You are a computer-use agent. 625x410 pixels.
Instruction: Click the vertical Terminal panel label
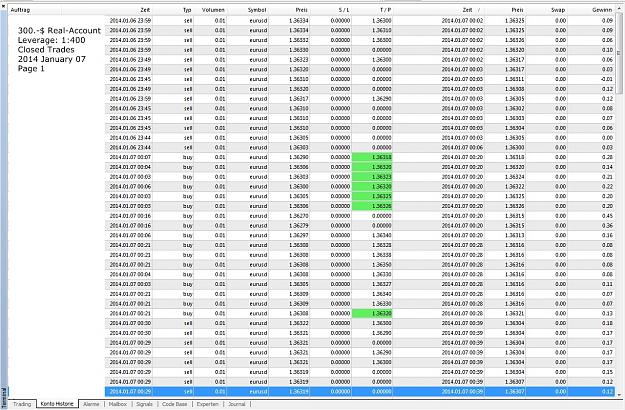click(x=4, y=397)
